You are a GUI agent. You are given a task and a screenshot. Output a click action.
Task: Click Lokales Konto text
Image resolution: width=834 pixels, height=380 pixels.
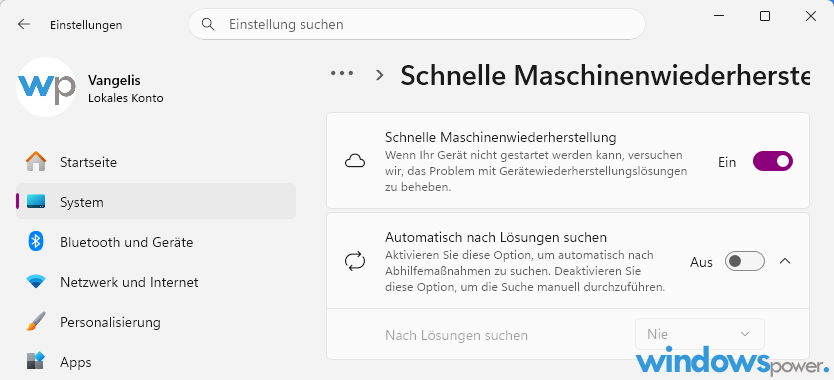126,98
